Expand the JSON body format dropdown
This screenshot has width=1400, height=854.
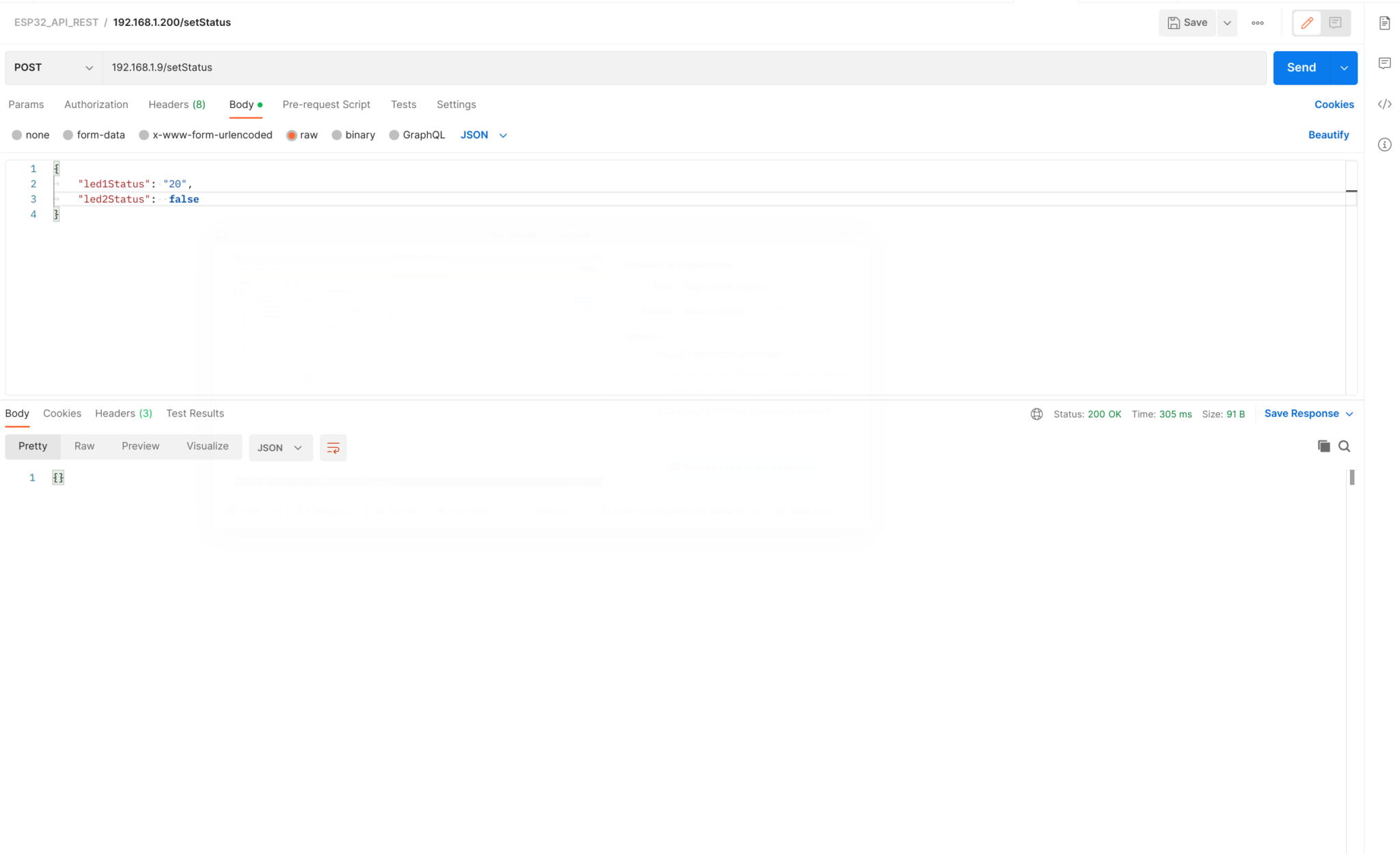(484, 135)
